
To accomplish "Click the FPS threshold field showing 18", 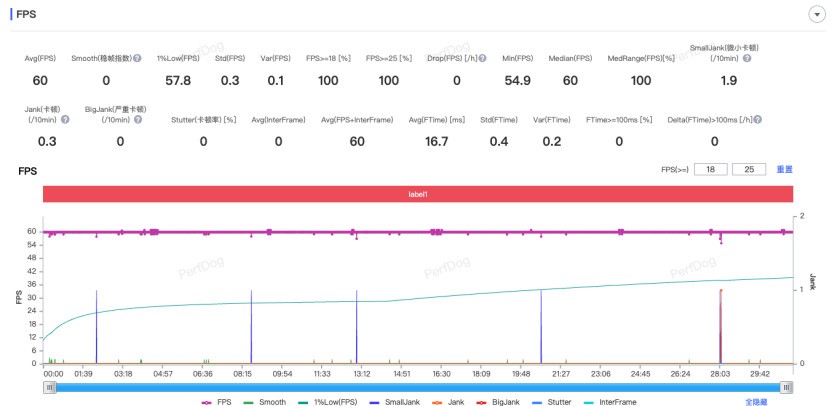I will click(x=709, y=169).
